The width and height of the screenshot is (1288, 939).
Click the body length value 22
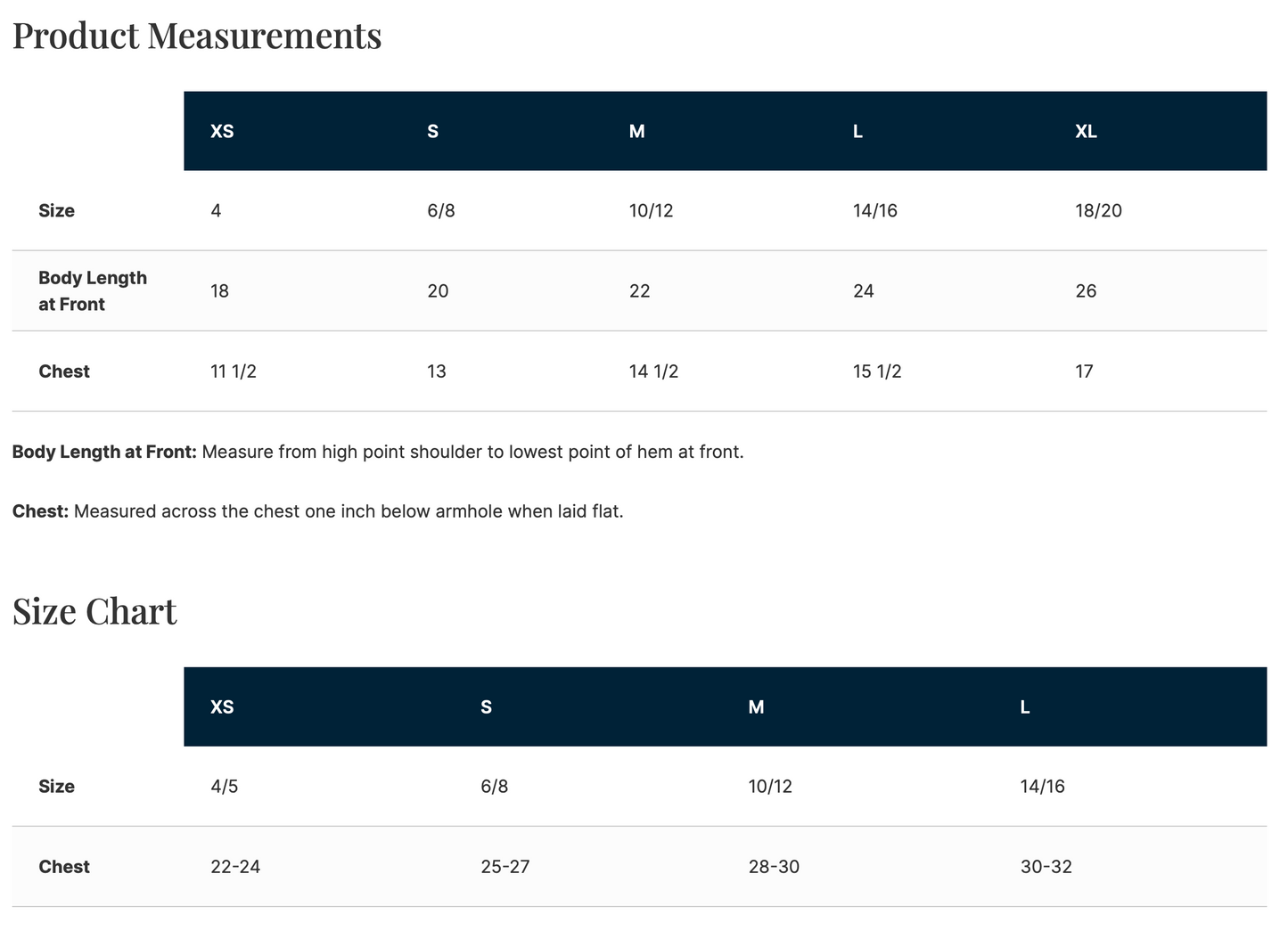coord(640,291)
